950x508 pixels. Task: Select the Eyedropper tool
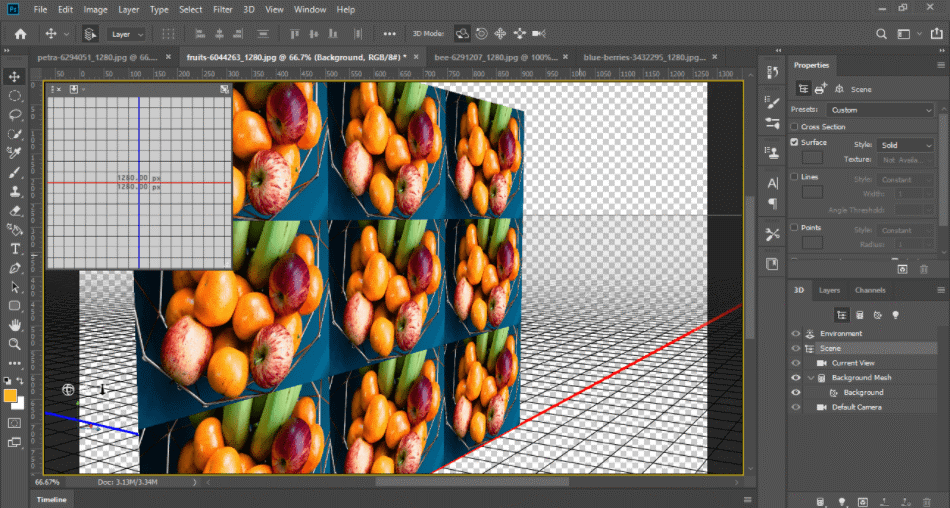click(15, 153)
